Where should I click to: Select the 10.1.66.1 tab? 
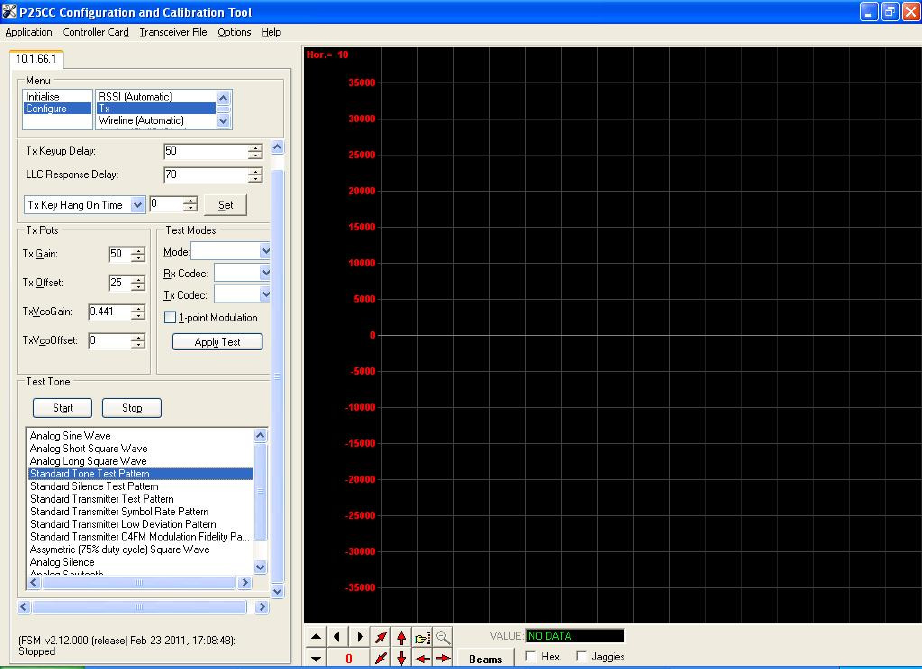pos(36,59)
